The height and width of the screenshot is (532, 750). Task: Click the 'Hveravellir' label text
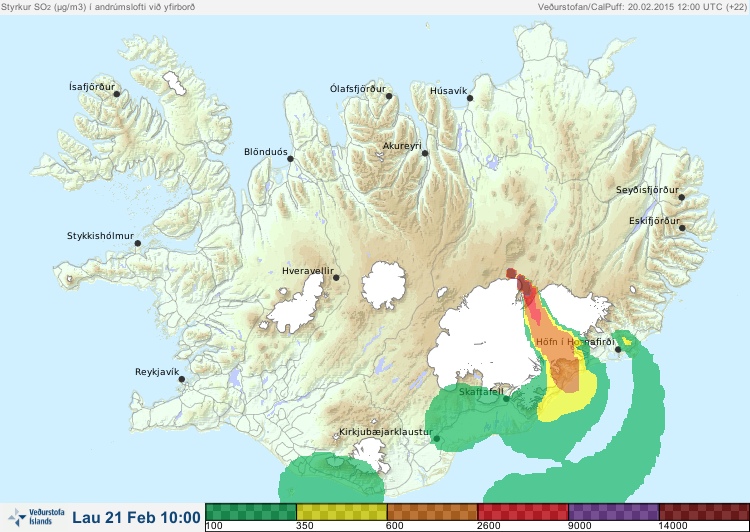pyautogui.click(x=308, y=271)
